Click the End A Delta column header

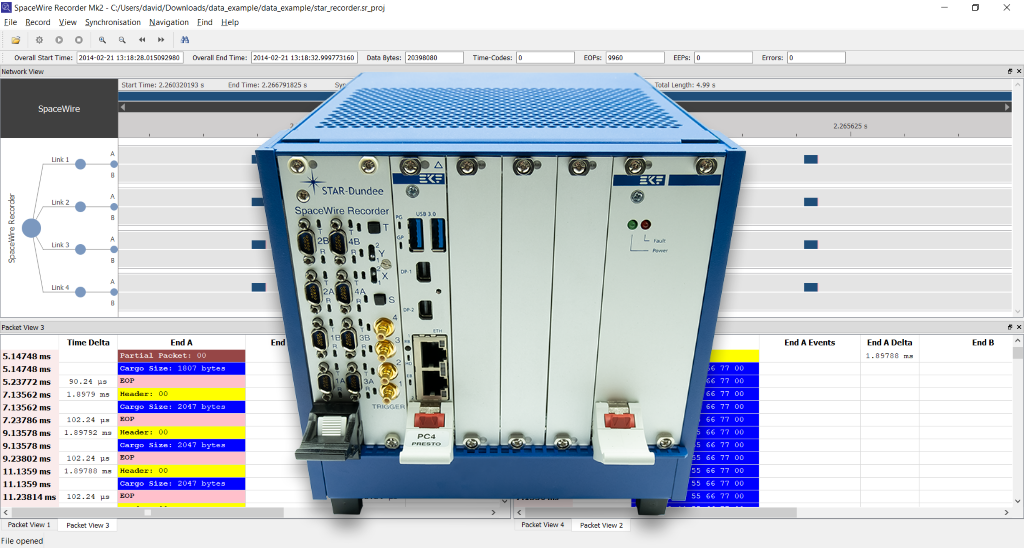889,342
